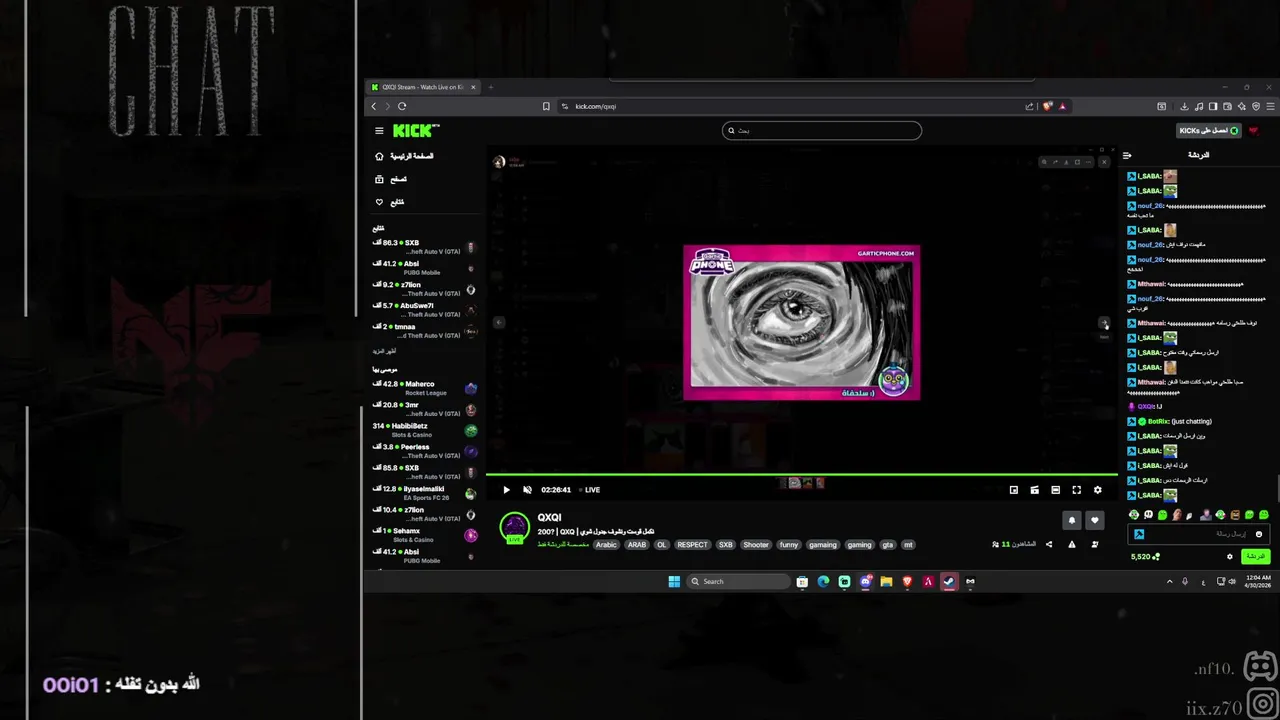Select the RESPECT tag

point(692,545)
